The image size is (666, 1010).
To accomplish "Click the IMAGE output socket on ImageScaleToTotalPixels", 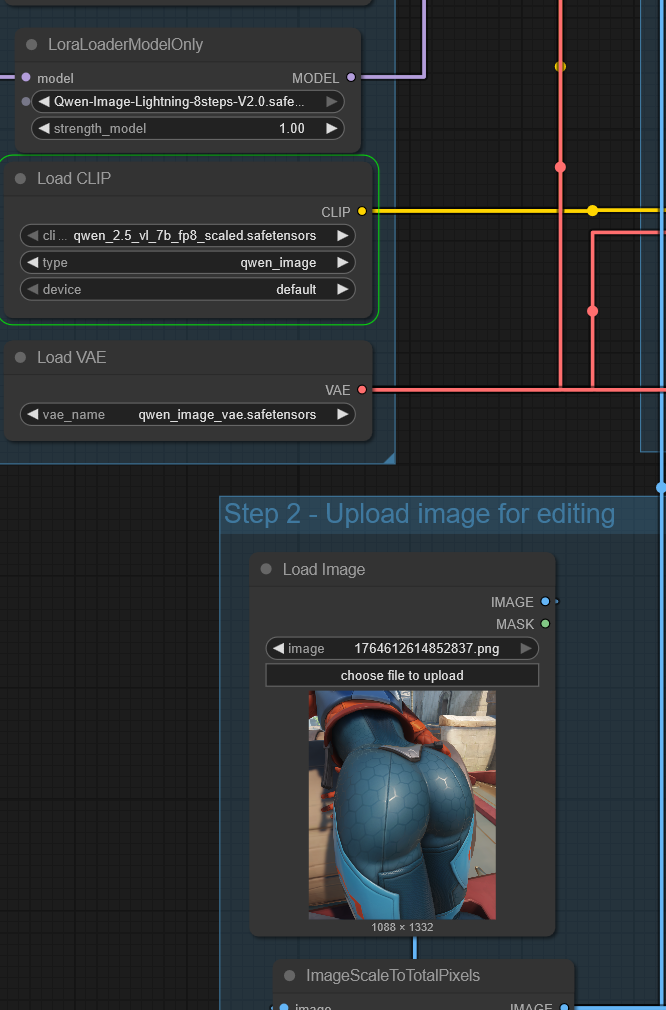I will (564, 1007).
